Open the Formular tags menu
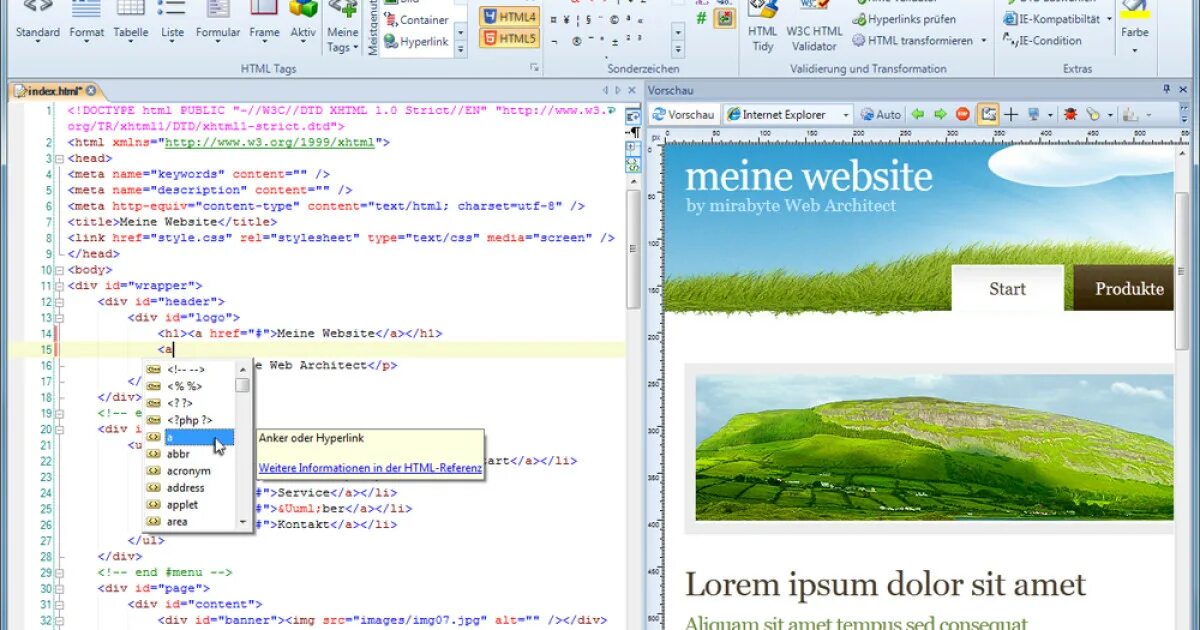 pyautogui.click(x=218, y=22)
